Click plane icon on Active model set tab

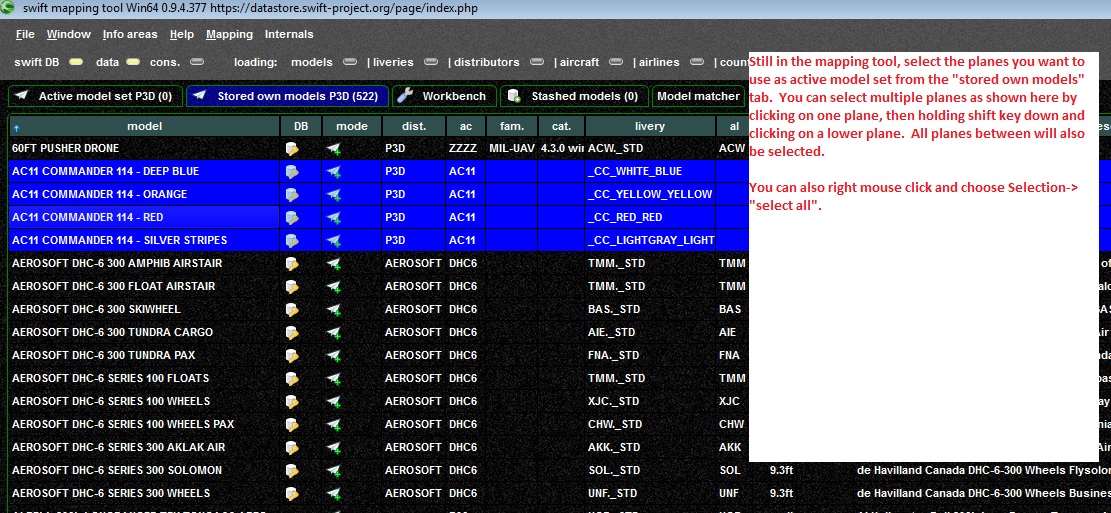(x=23, y=96)
